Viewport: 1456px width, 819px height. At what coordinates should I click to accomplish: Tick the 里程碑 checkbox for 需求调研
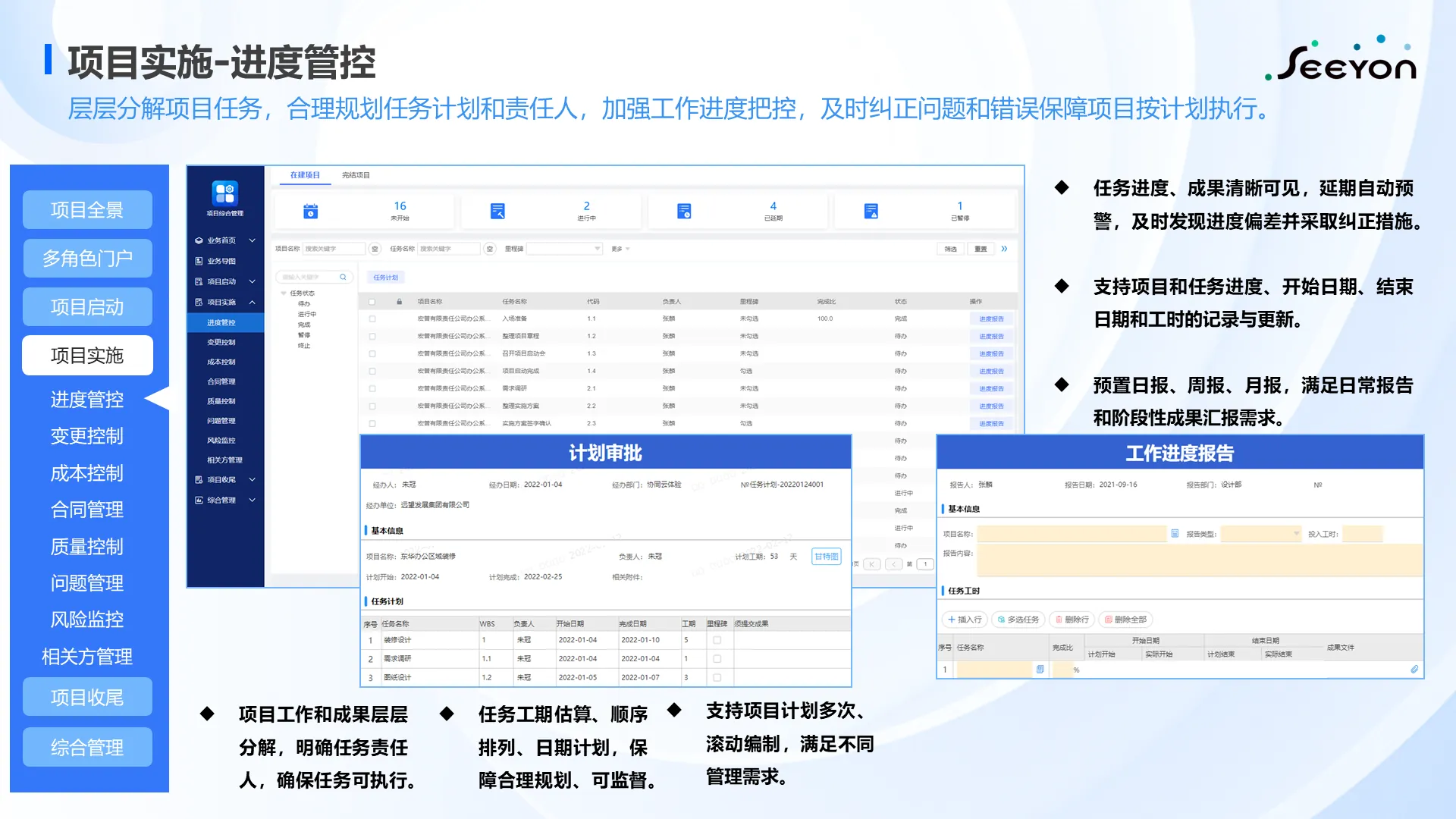point(717,659)
